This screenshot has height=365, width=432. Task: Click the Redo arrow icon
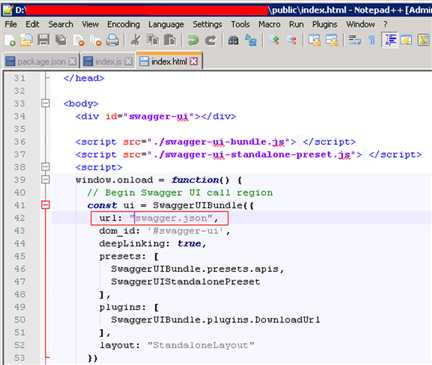210,41
